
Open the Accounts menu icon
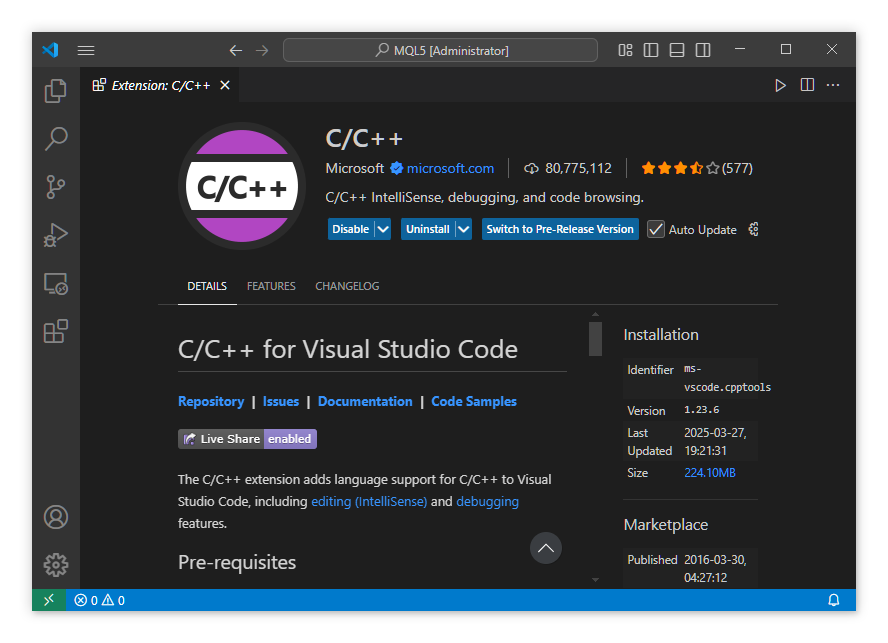(56, 517)
